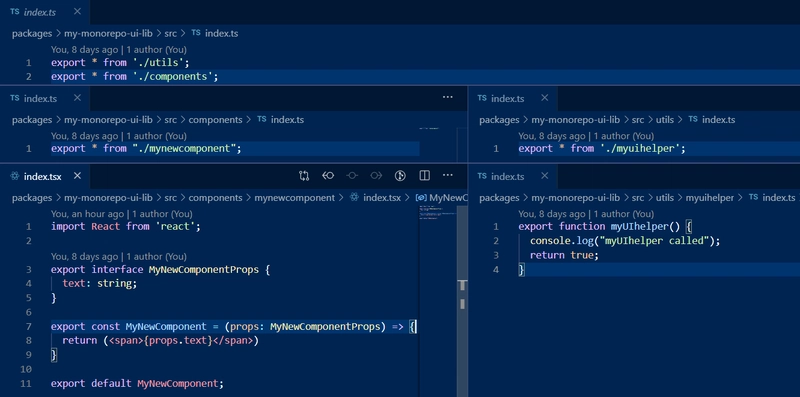This screenshot has width=800, height=397.
Task: Go to next change arrow icon
Action: pos(376,176)
